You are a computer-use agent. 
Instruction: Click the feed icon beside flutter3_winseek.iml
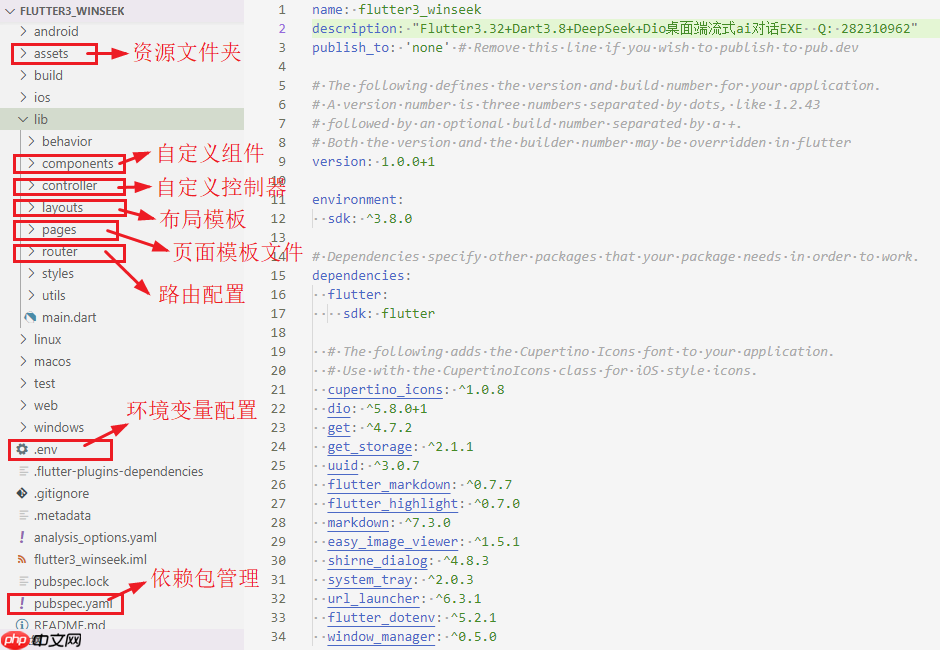(22, 559)
